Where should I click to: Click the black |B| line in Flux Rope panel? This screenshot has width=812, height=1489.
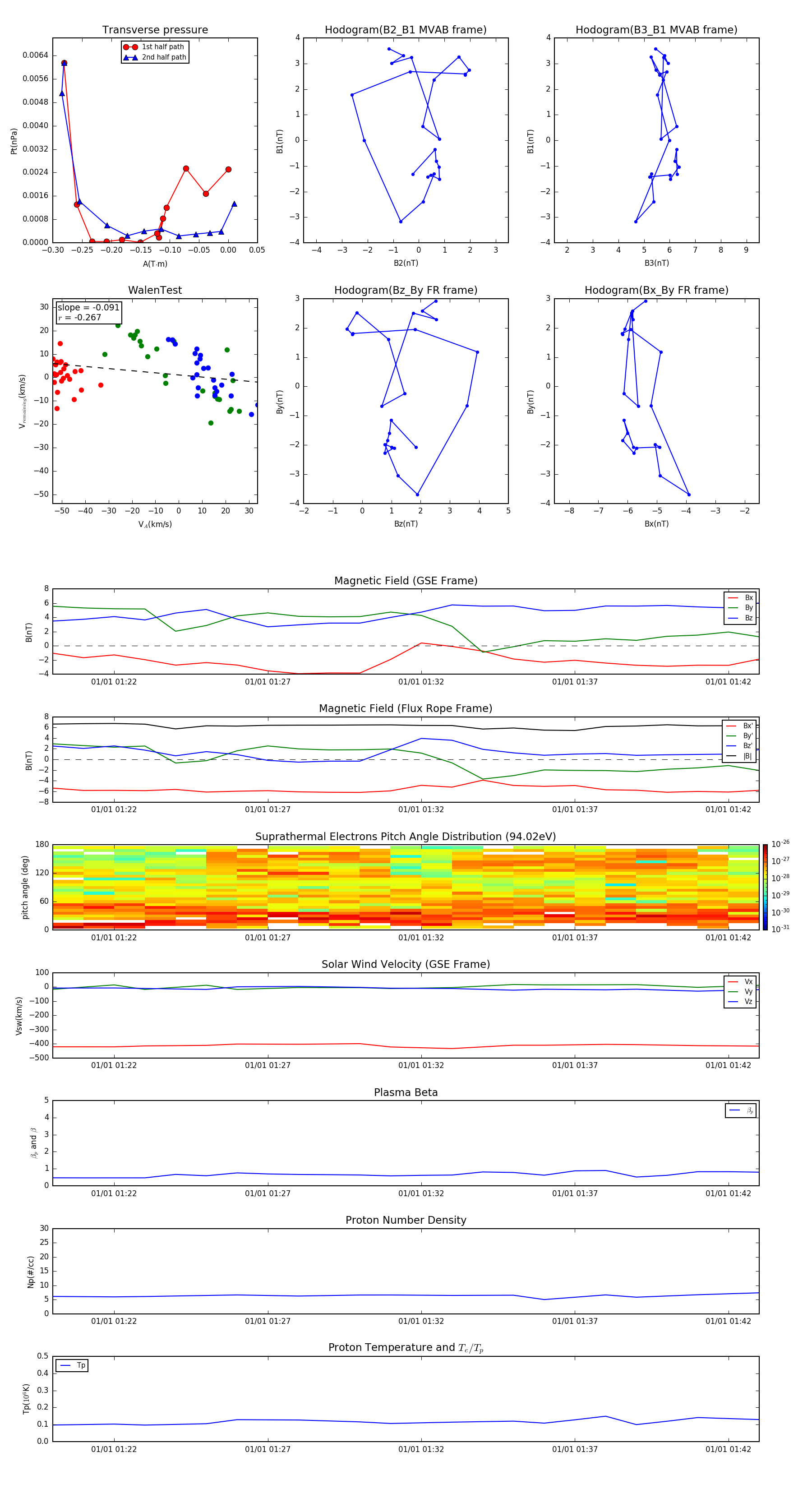tap(406, 726)
